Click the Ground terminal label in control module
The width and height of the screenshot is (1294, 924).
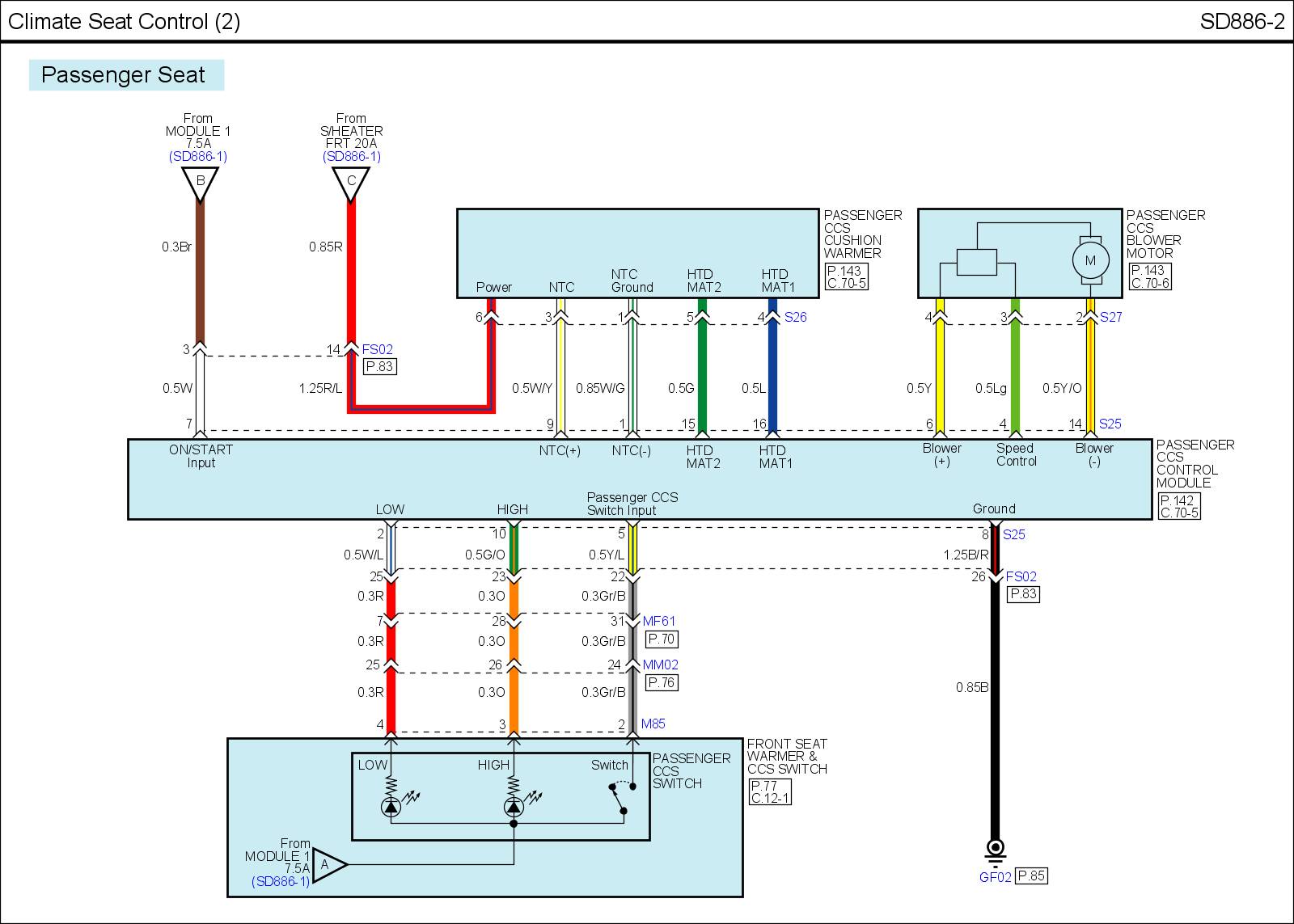coord(994,509)
